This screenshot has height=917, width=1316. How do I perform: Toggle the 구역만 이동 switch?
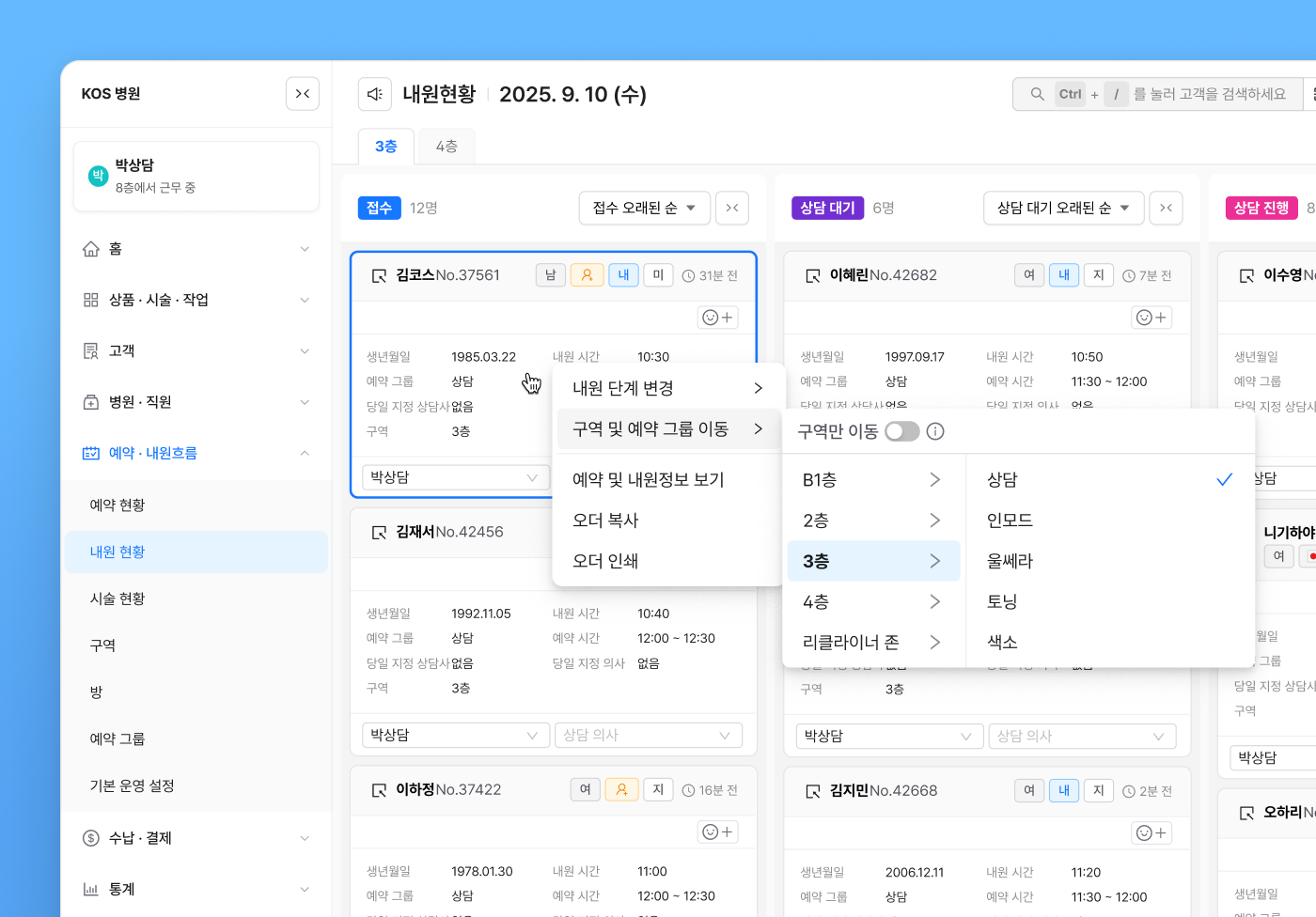[x=901, y=431]
